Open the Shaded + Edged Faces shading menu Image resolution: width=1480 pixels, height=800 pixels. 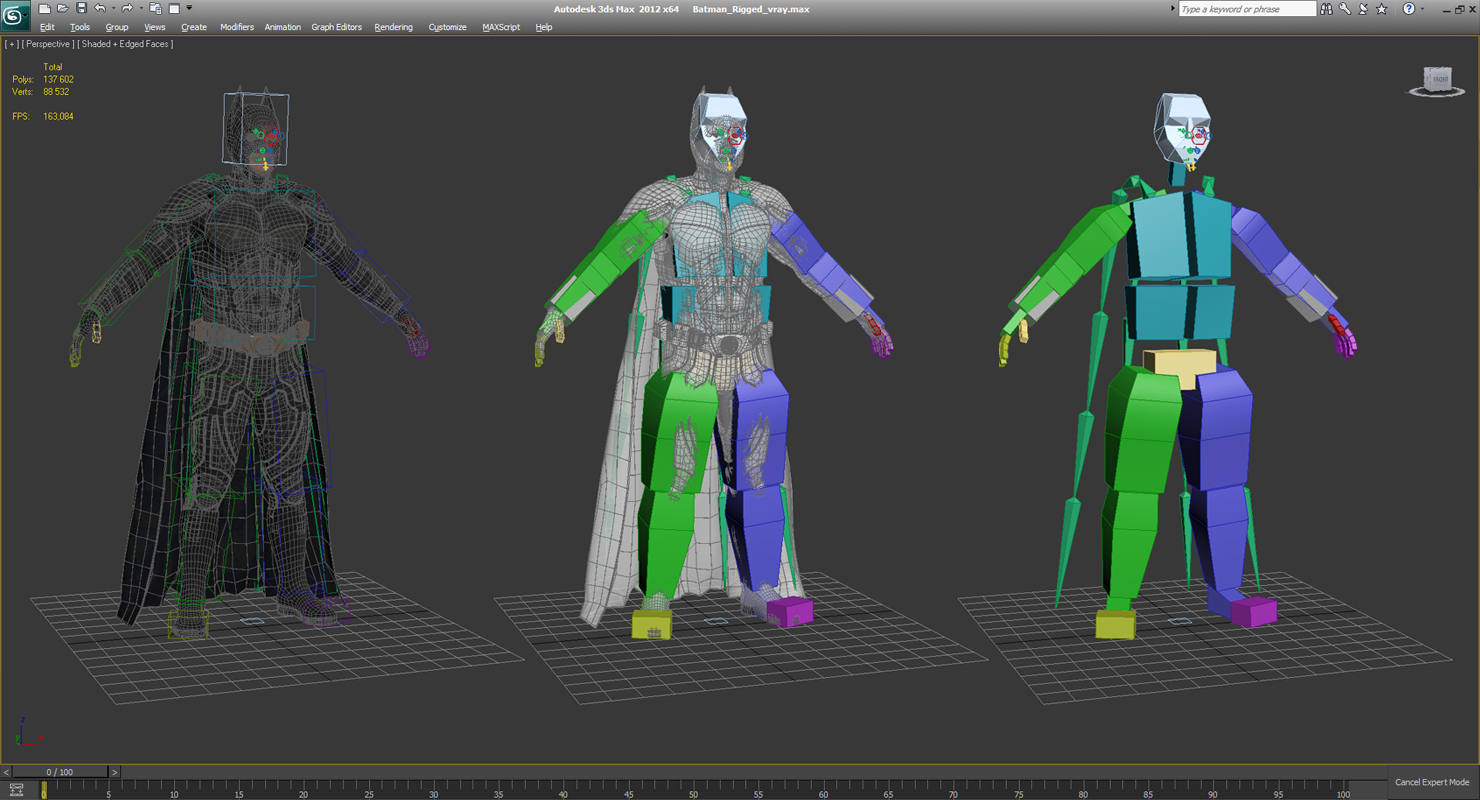(x=126, y=44)
